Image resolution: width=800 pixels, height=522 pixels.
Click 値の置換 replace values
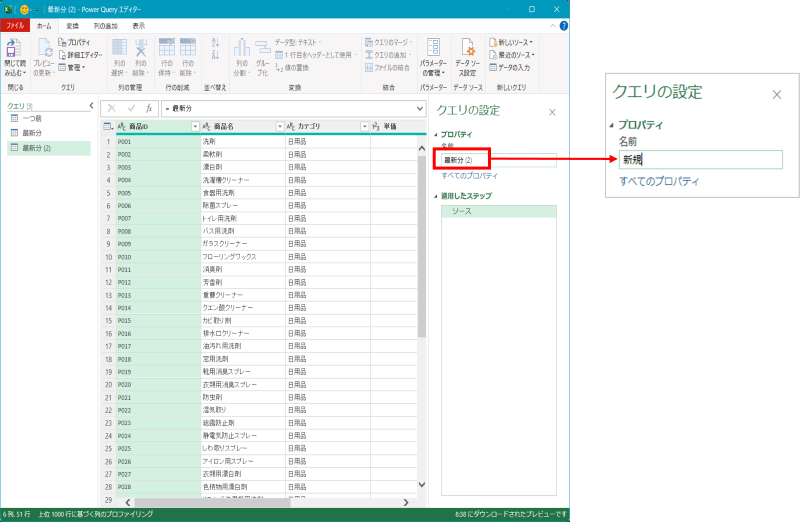(292, 67)
